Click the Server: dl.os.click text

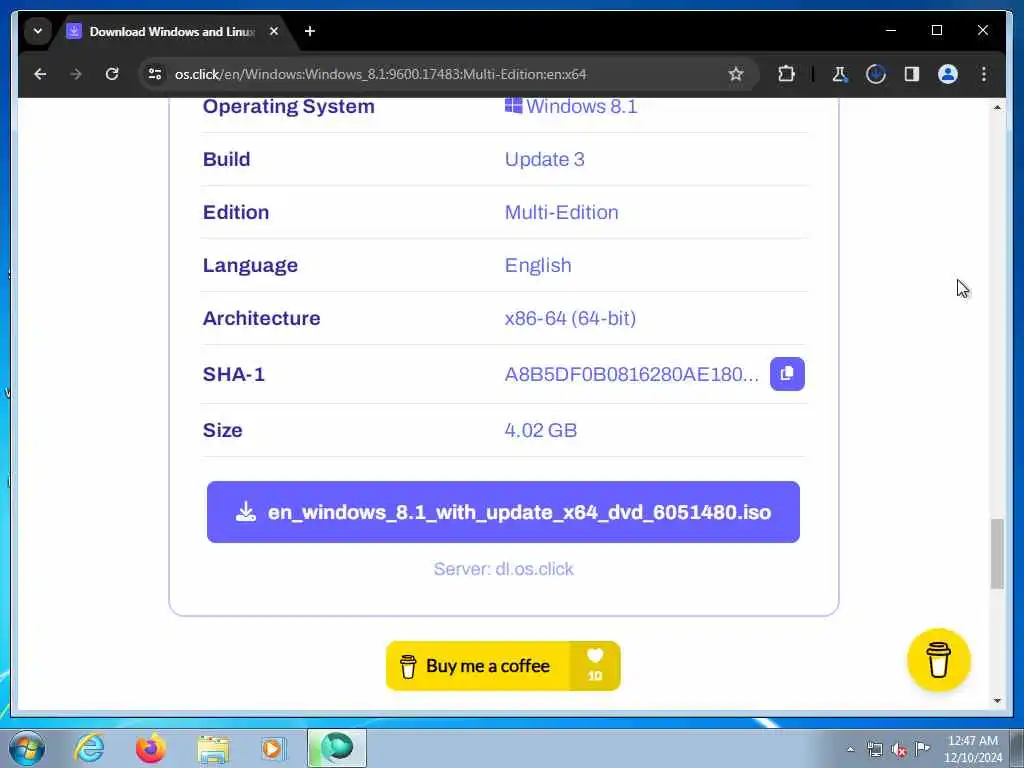[x=504, y=569]
